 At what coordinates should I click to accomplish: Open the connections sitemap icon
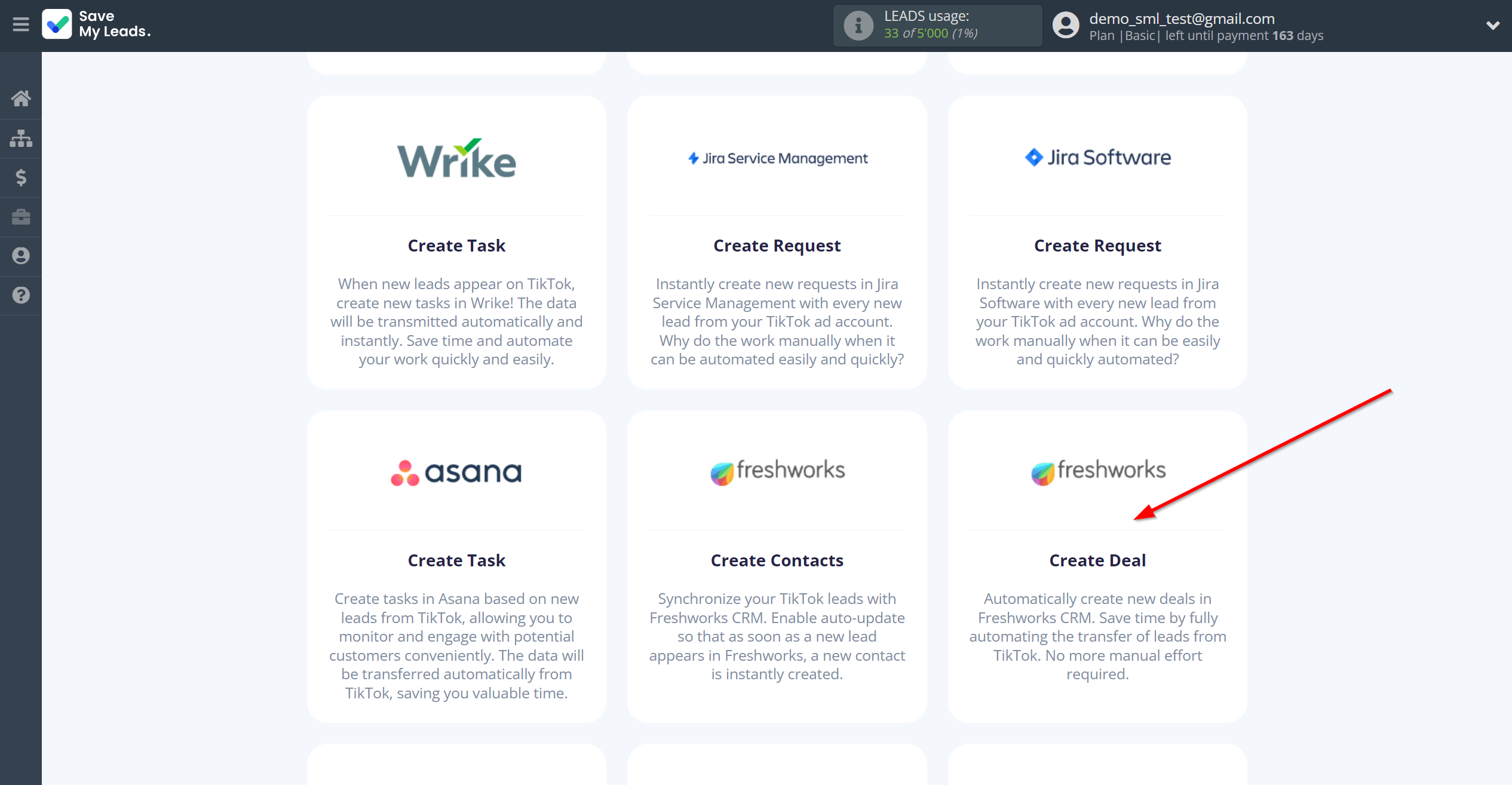(x=21, y=138)
